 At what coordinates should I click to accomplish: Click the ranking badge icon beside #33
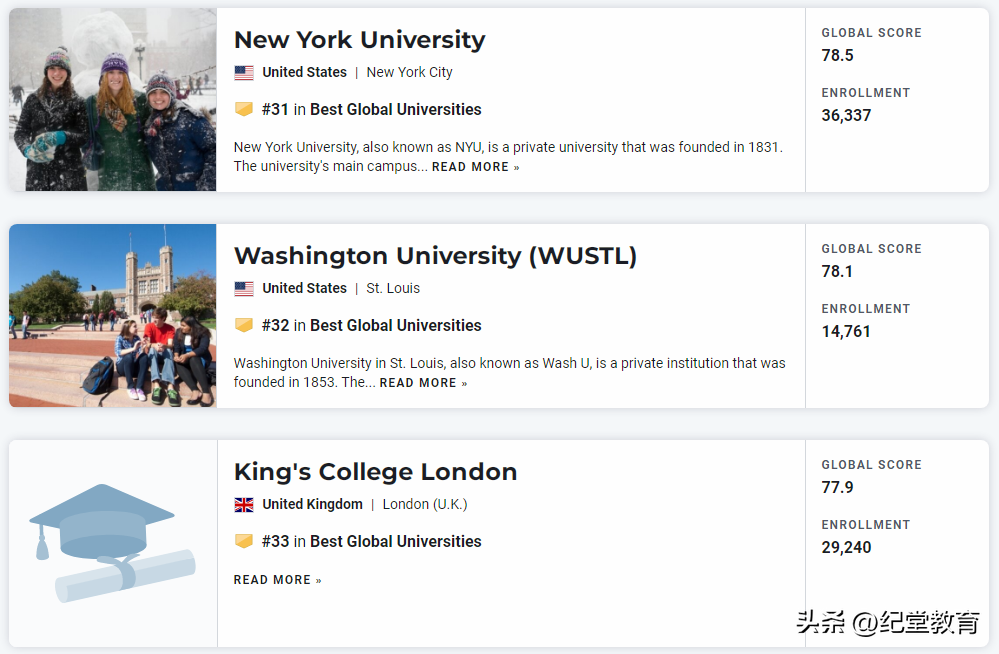244,541
